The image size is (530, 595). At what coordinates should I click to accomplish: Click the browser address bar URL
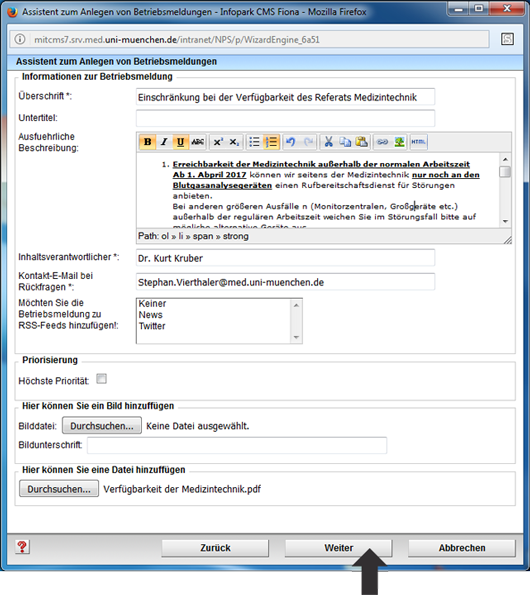[177, 39]
